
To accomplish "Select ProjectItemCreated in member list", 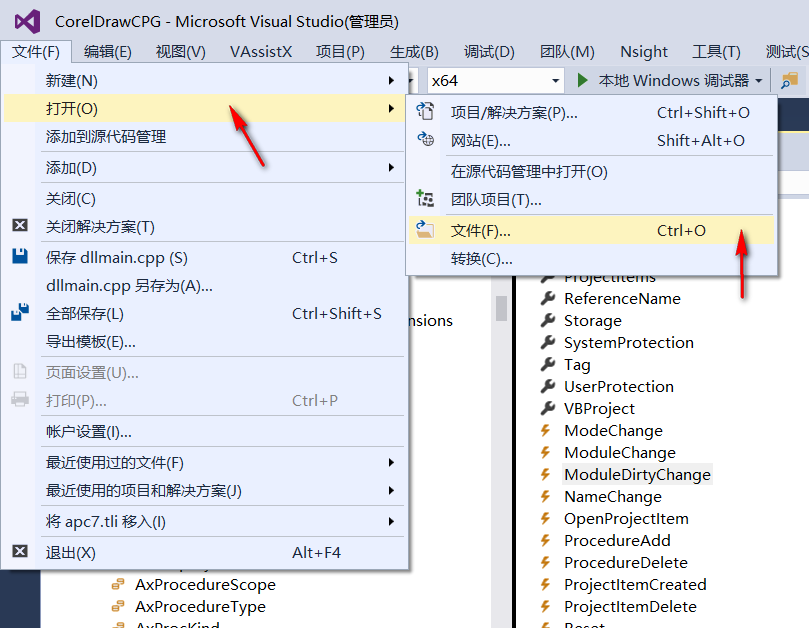I will 635,584.
